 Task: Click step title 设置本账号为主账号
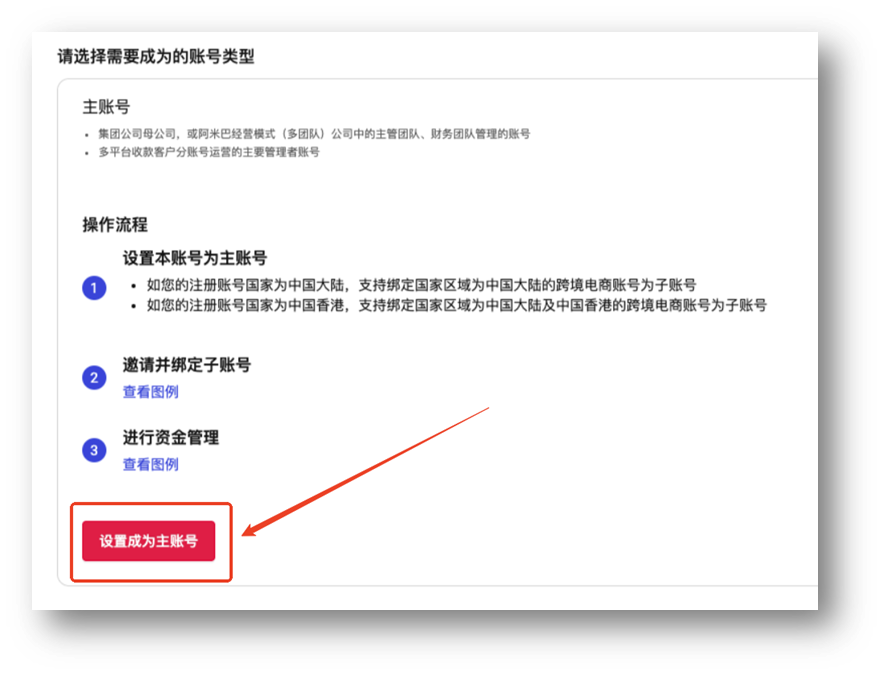[x=195, y=258]
